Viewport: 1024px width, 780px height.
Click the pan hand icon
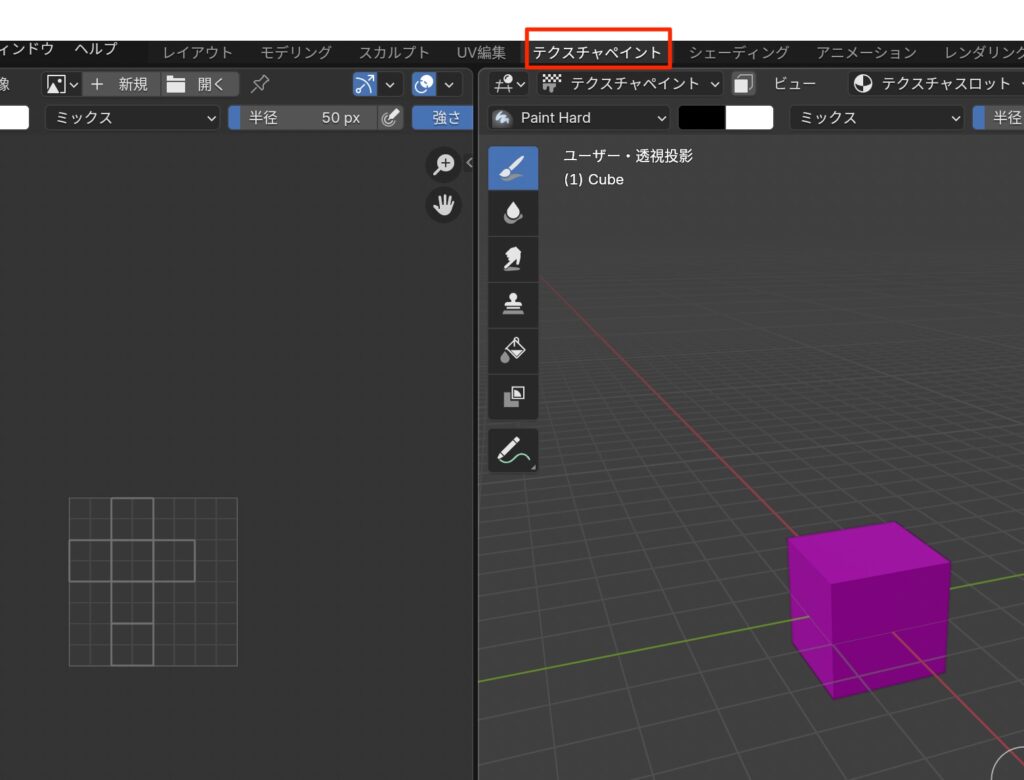pyautogui.click(x=443, y=206)
